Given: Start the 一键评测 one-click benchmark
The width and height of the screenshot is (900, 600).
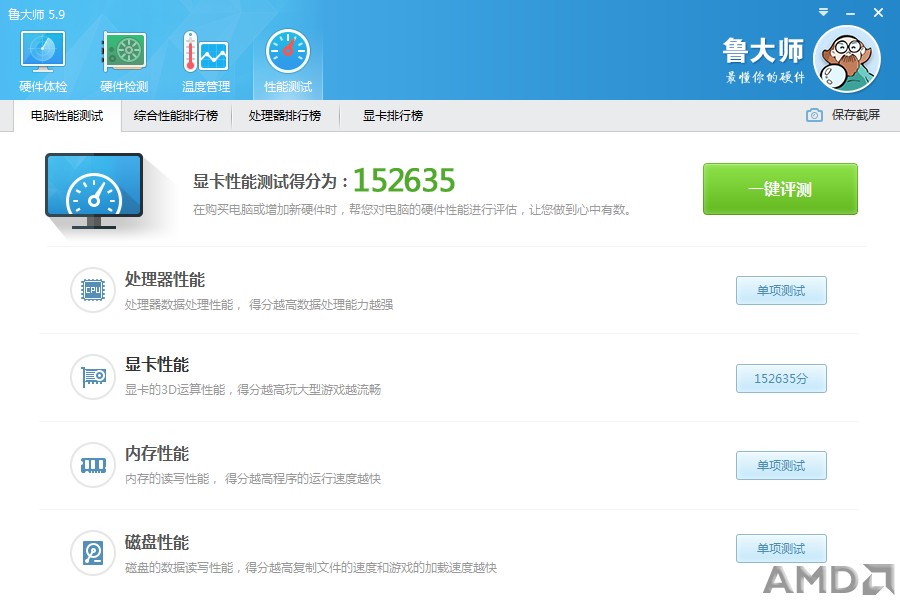Looking at the screenshot, I should (780, 189).
